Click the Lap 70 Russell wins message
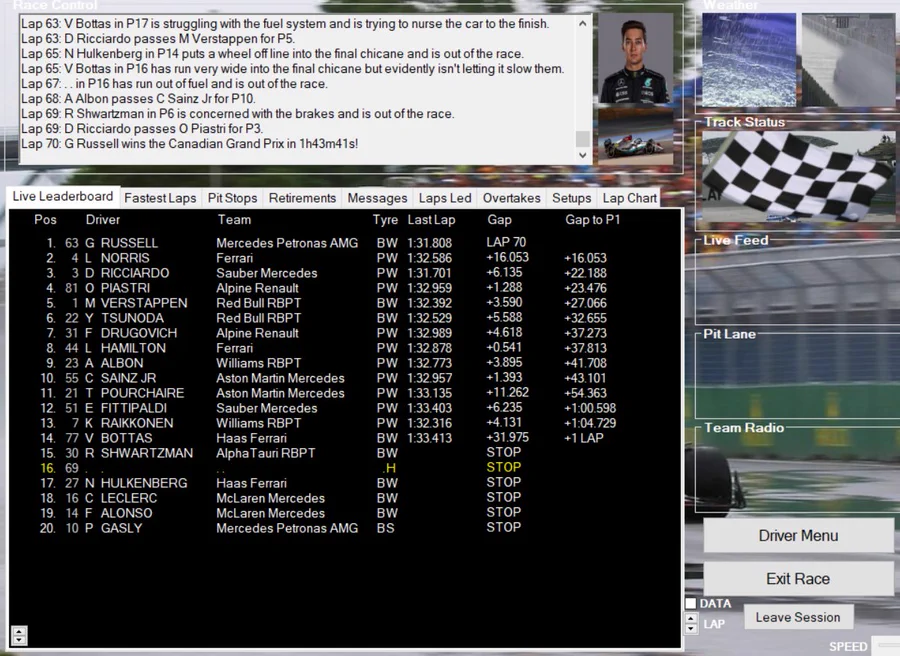Viewport: 900px width, 656px height. tap(189, 143)
